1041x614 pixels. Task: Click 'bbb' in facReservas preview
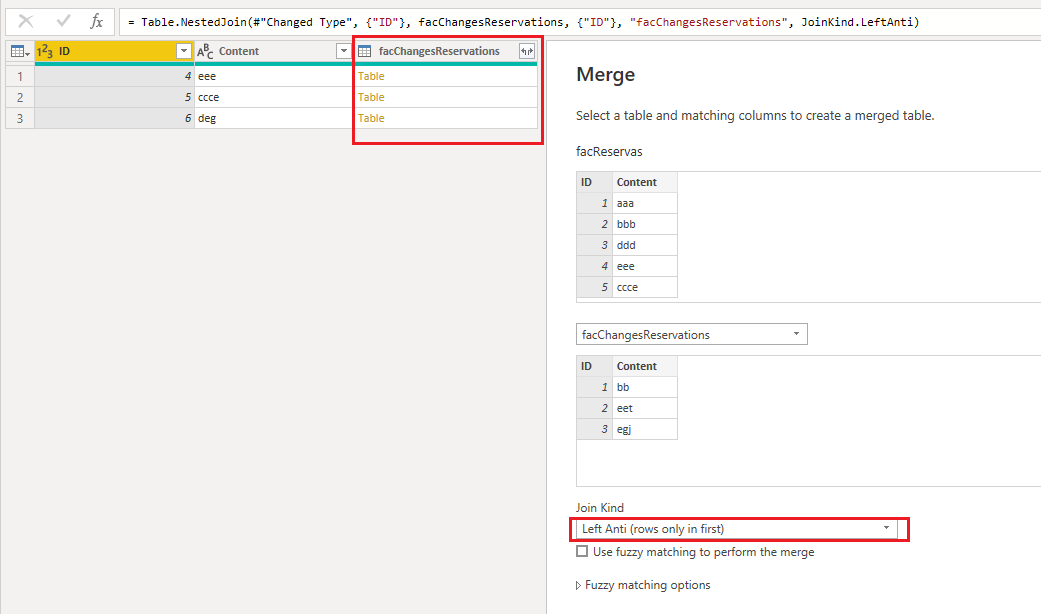click(x=645, y=224)
